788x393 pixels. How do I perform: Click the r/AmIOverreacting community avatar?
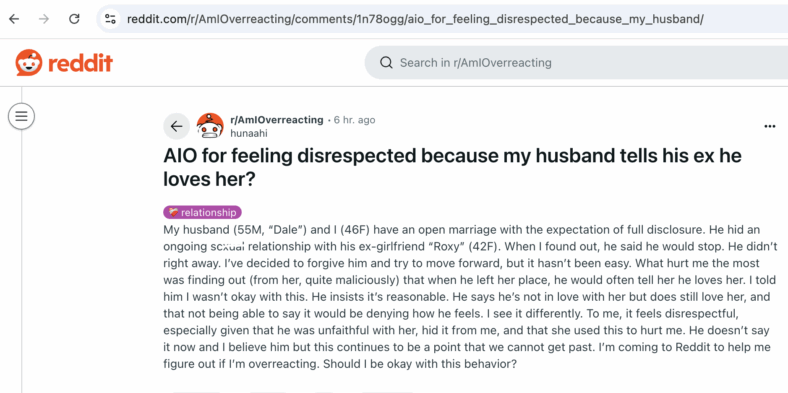tap(210, 126)
